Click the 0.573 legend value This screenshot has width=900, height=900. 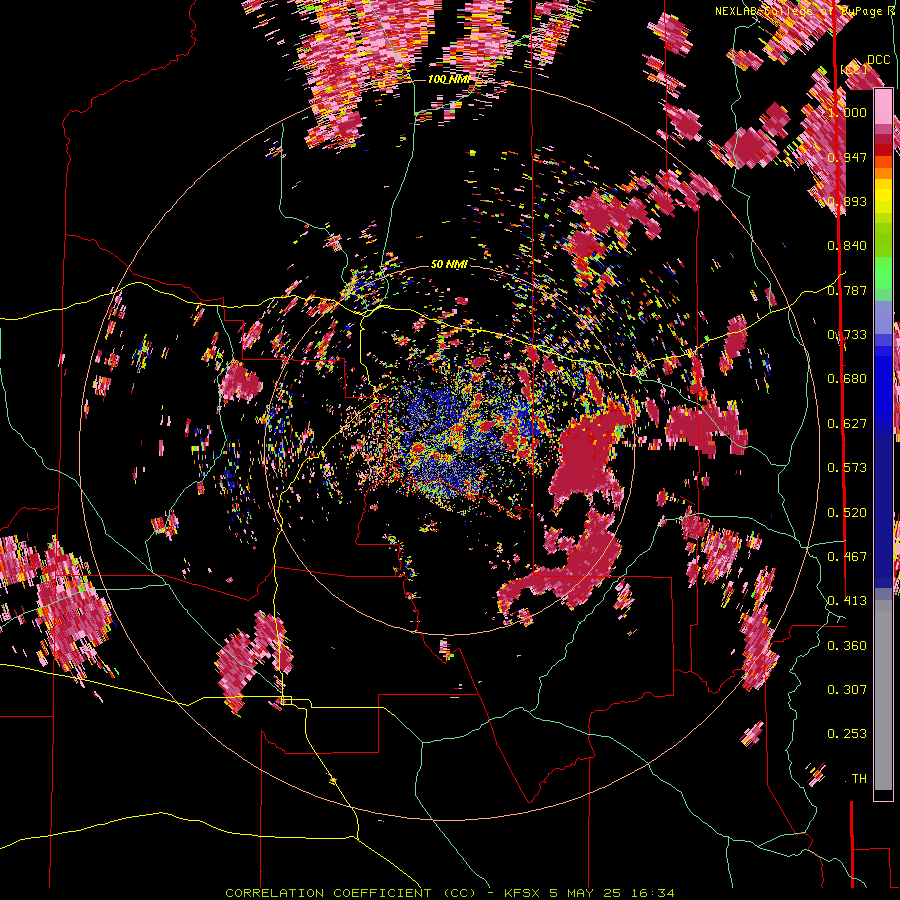tap(847, 468)
